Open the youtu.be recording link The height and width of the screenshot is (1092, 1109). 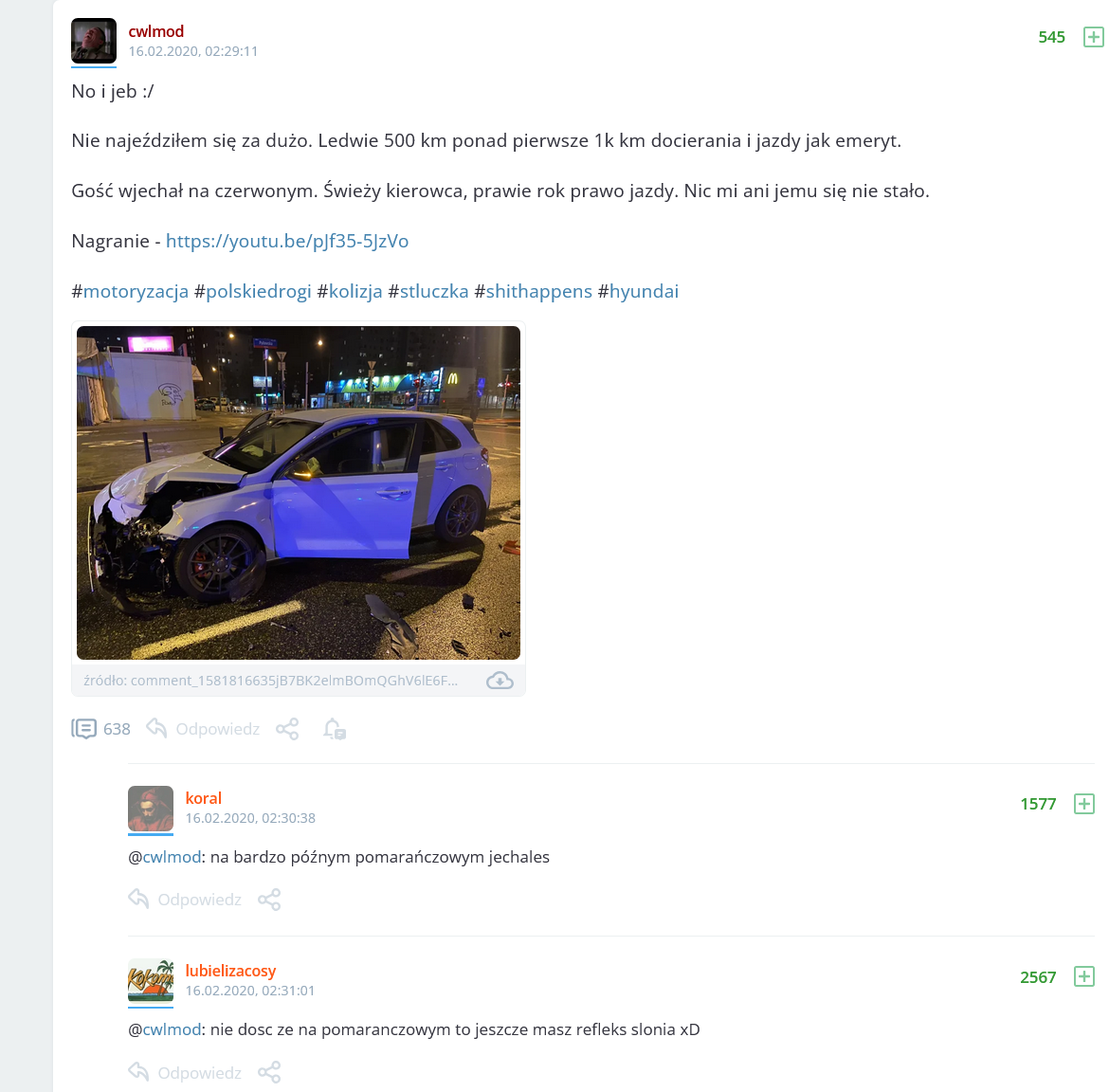click(x=287, y=241)
